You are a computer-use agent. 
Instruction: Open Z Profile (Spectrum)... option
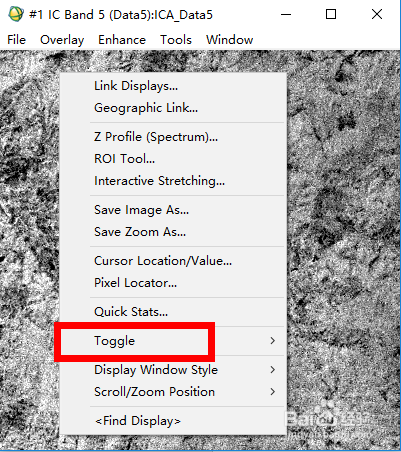tap(173, 137)
